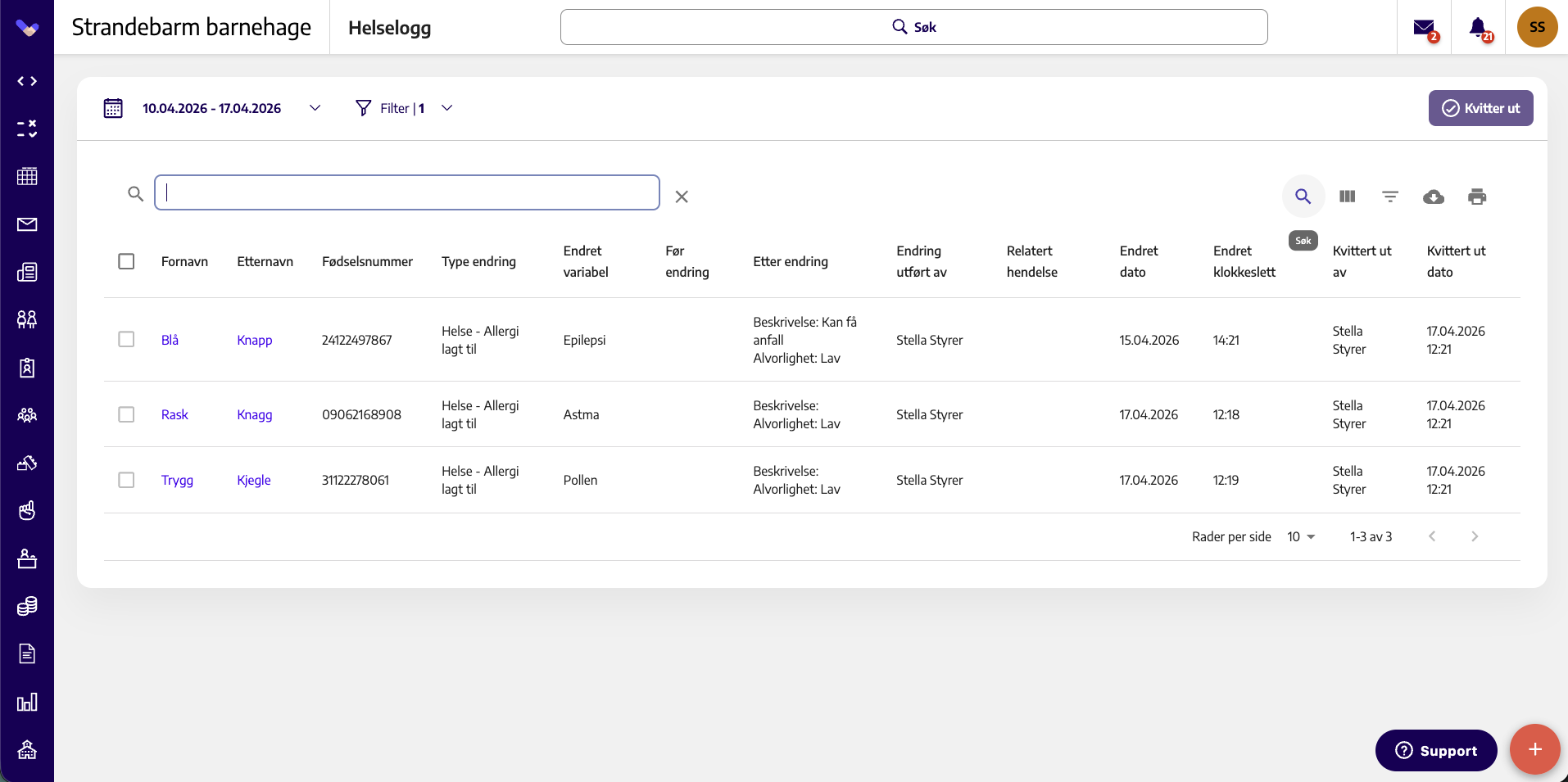Open the first name link Blå
The height and width of the screenshot is (782, 1568).
(170, 340)
